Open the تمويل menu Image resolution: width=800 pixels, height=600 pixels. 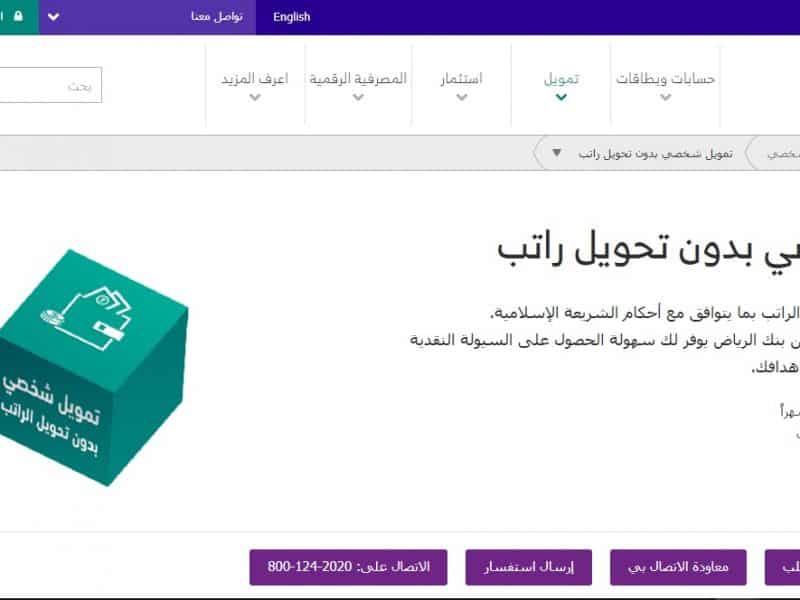pyautogui.click(x=561, y=79)
